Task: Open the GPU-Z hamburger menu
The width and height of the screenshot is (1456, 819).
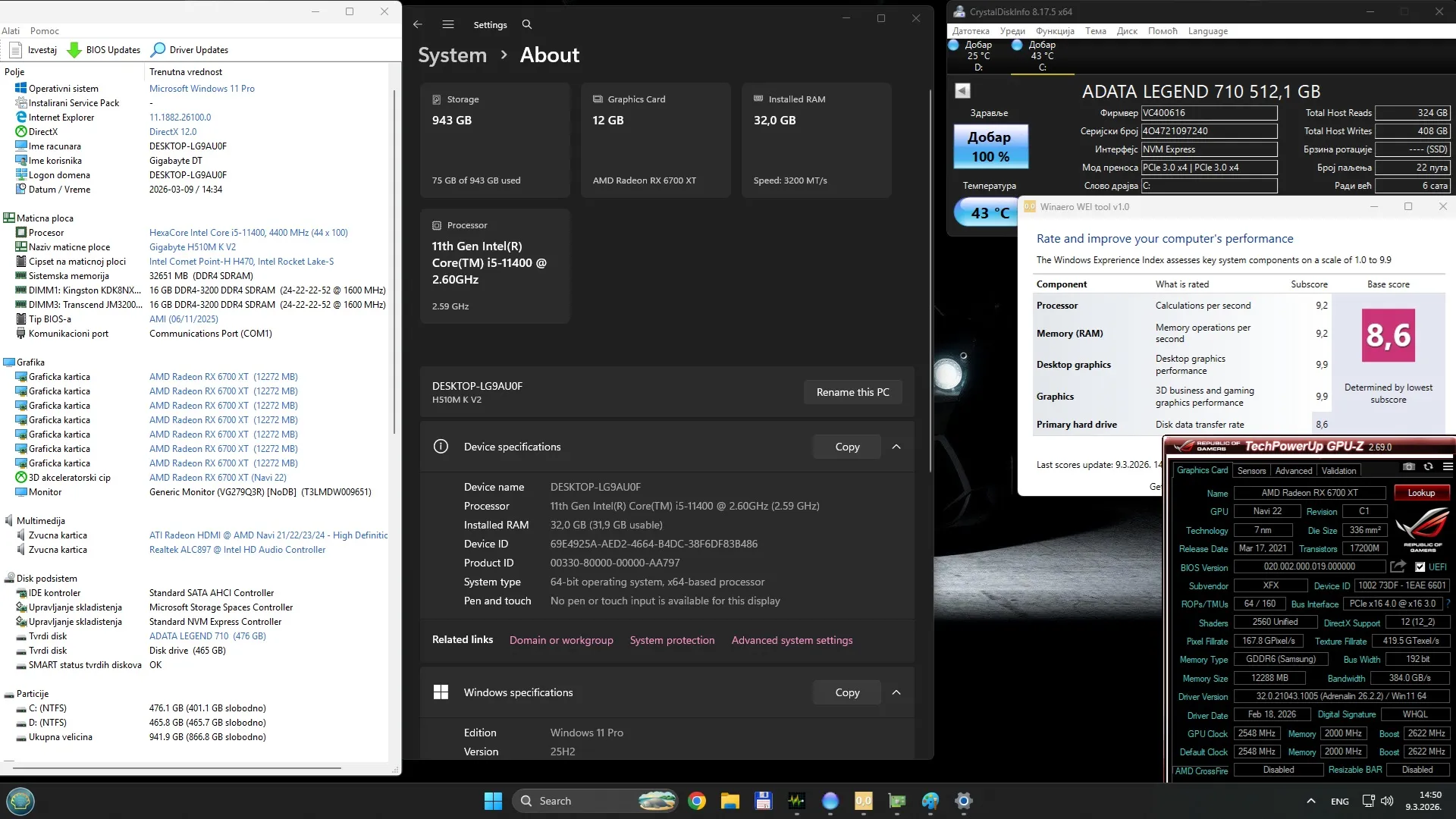Action: [1447, 467]
